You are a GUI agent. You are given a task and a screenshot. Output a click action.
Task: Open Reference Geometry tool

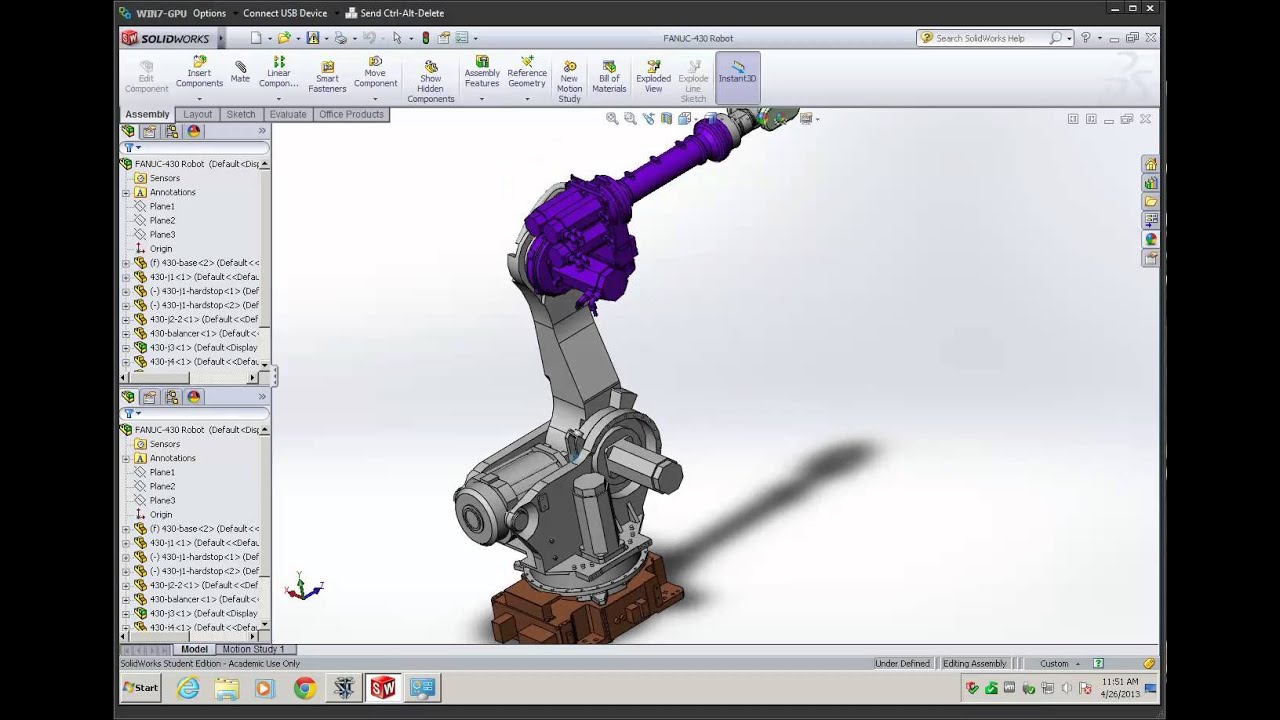coord(527,73)
